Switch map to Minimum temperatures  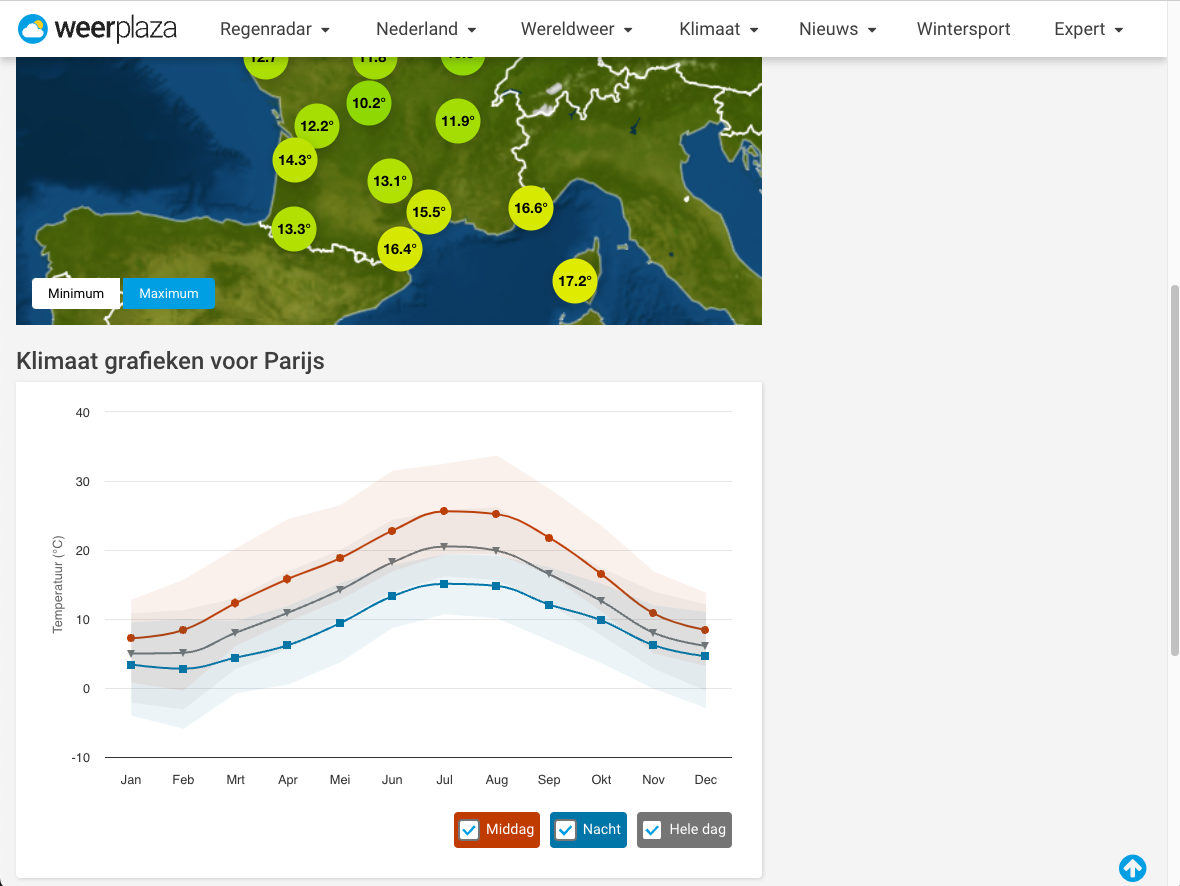tap(76, 293)
